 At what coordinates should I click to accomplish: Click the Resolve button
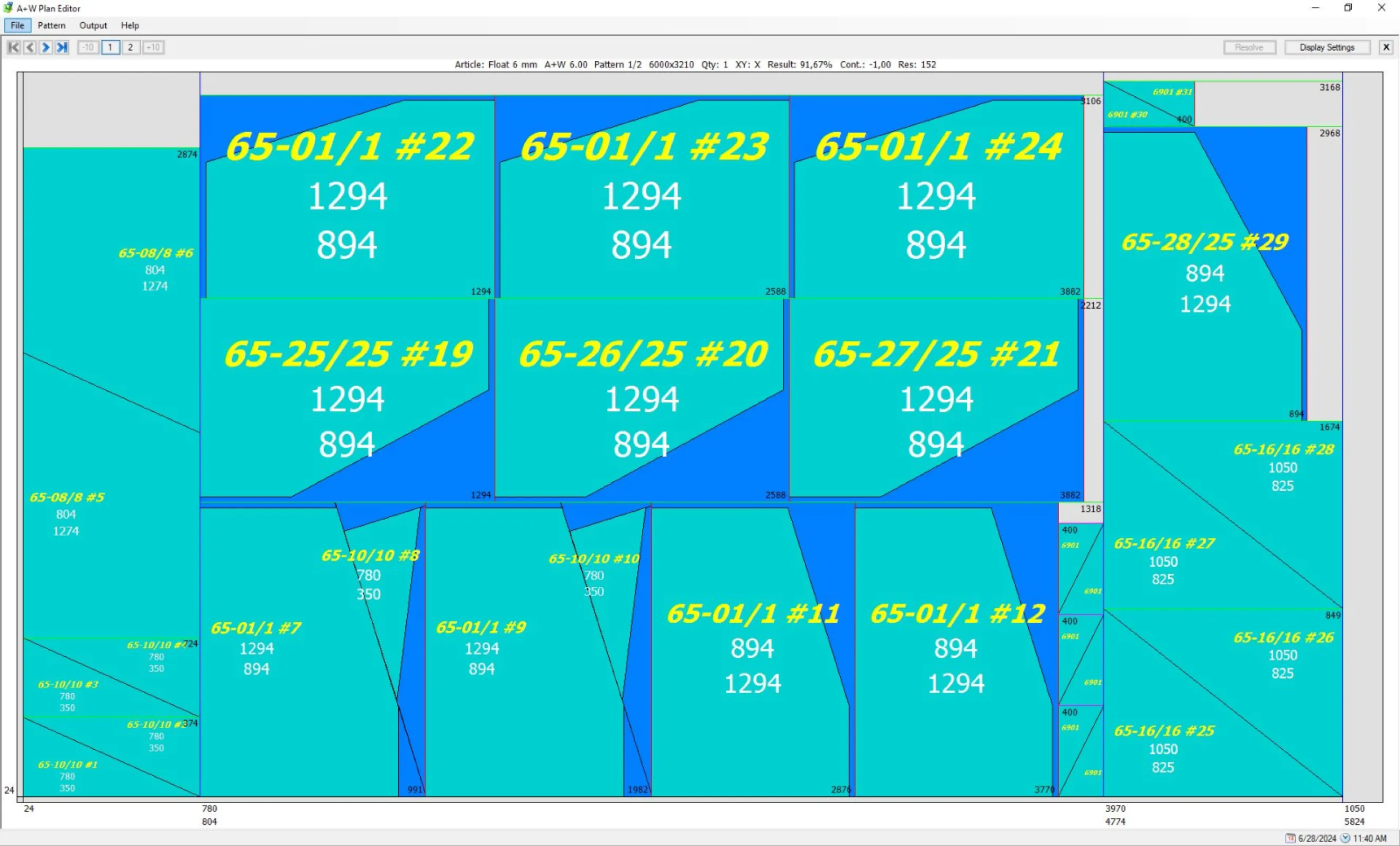[1249, 47]
